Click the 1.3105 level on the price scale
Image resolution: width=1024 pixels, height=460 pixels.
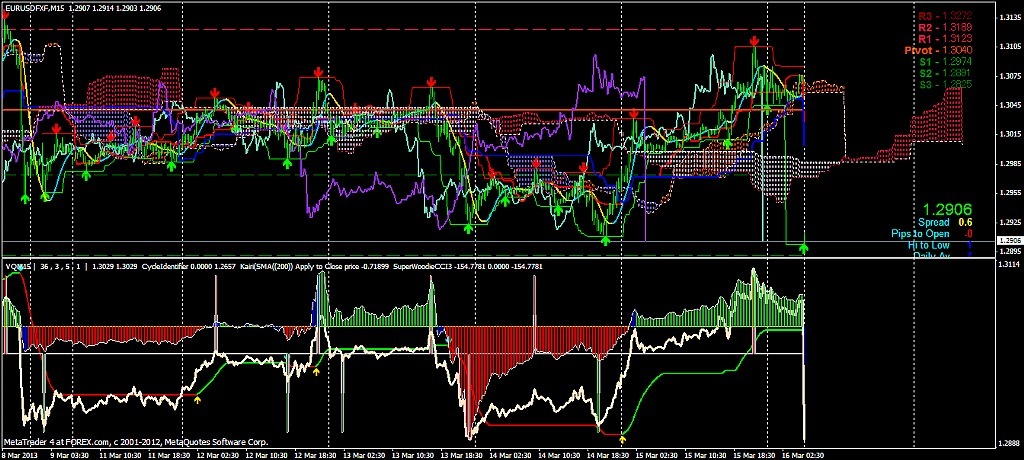pos(1010,46)
